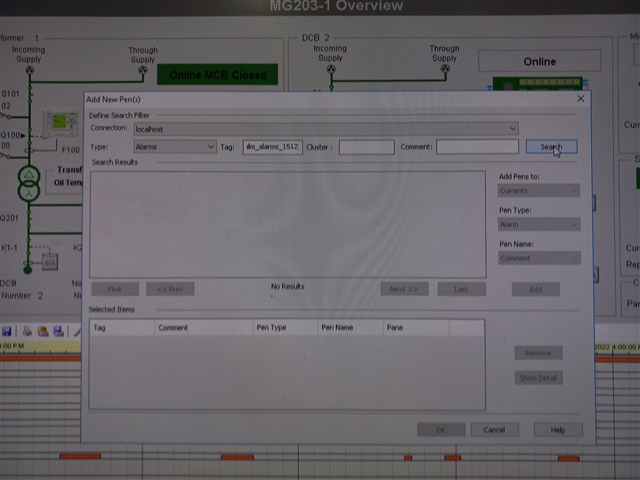Click the K1-1 relay device icon

pos(50,262)
